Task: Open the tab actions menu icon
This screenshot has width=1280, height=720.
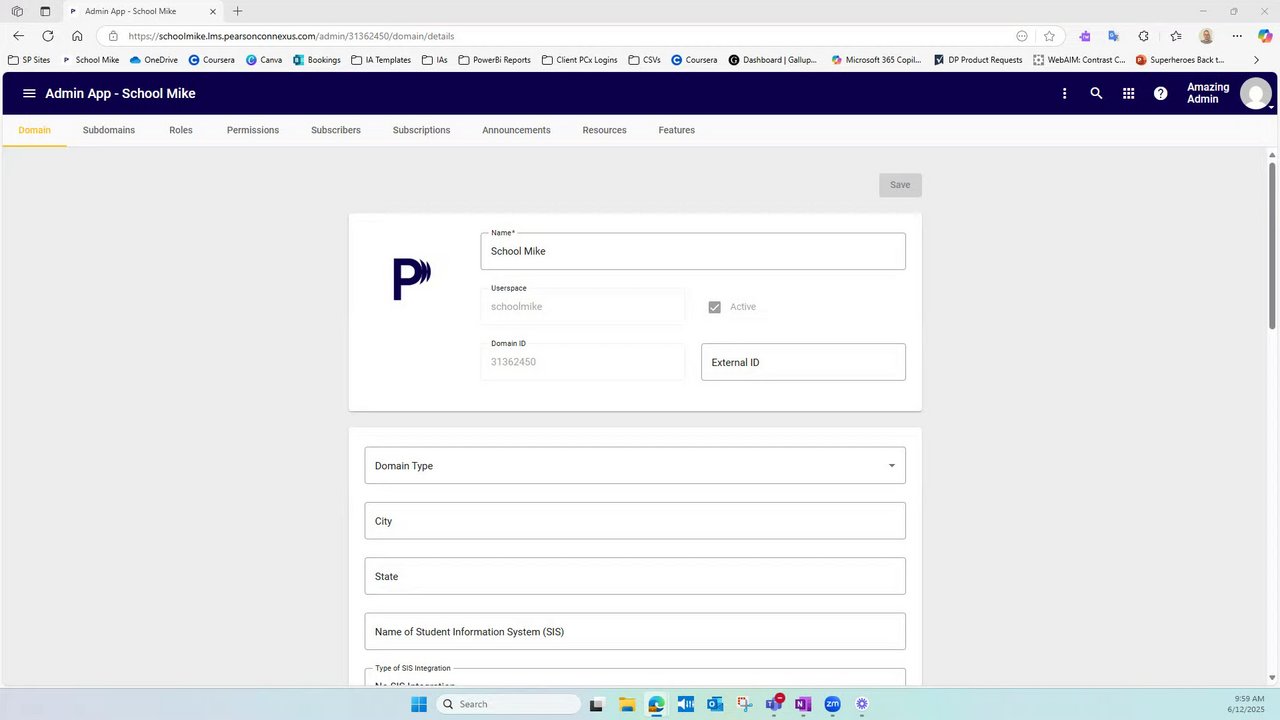Action: (x=45, y=11)
